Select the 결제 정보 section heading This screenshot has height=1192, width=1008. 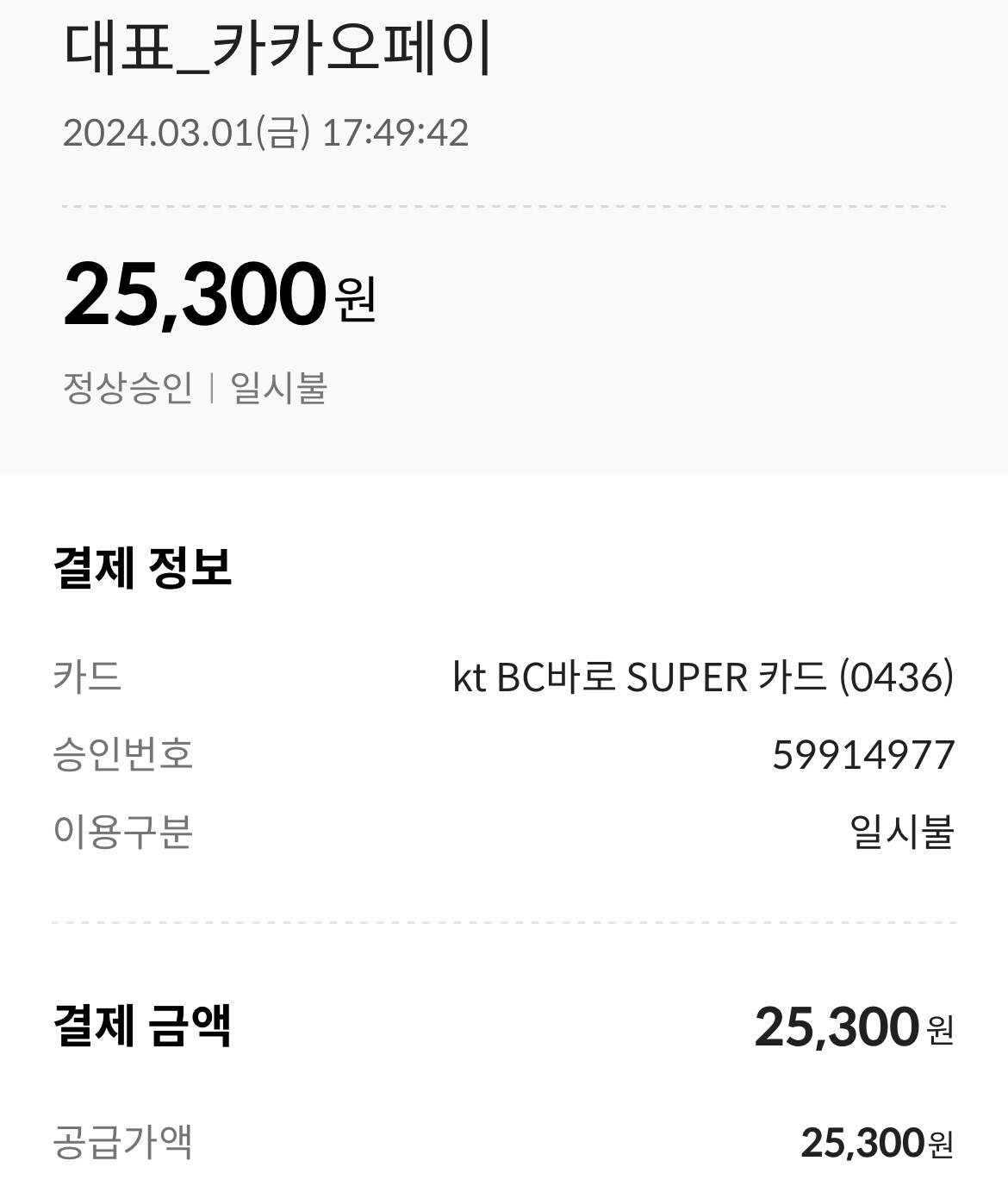(142, 568)
